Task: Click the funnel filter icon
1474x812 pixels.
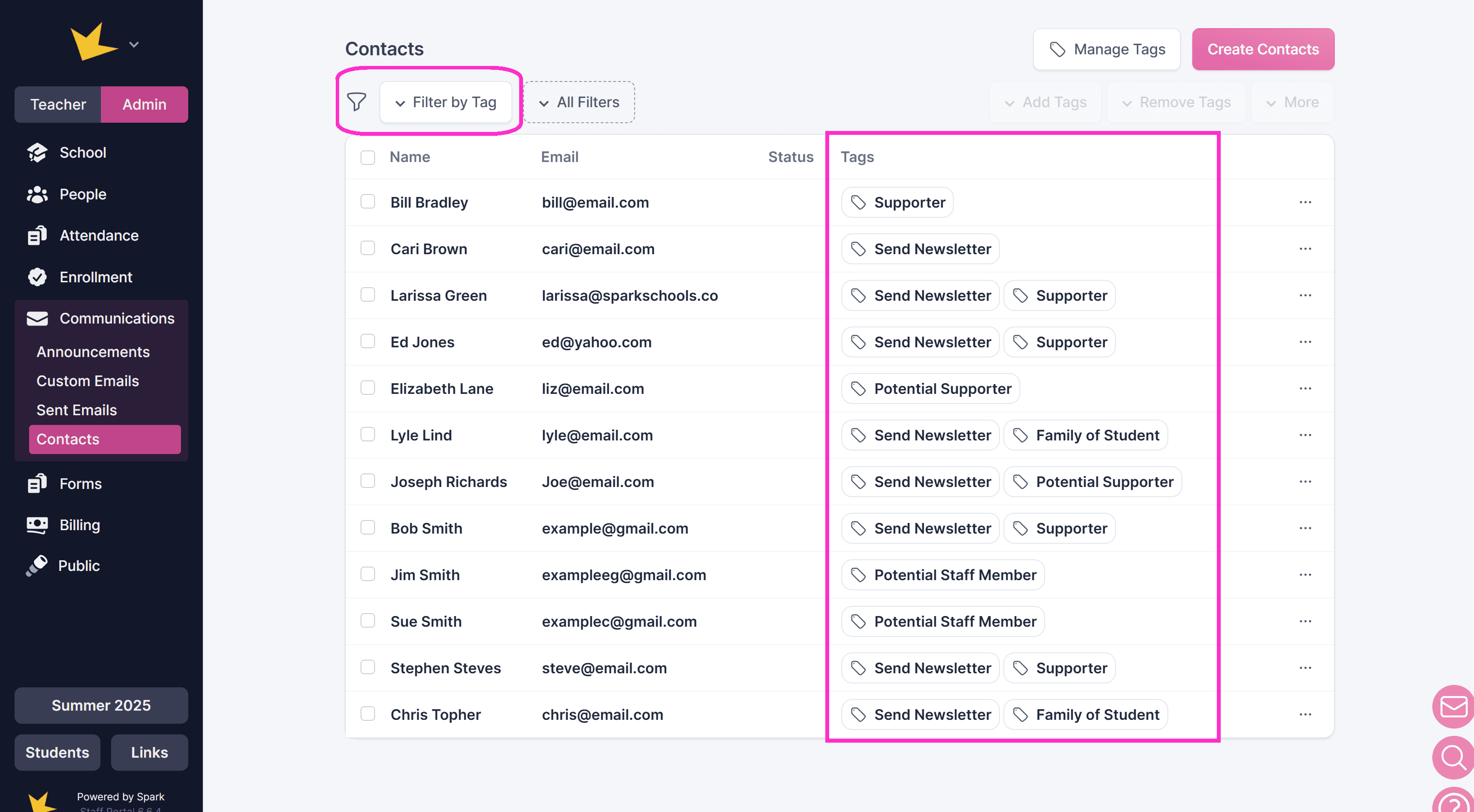Action: point(356,102)
